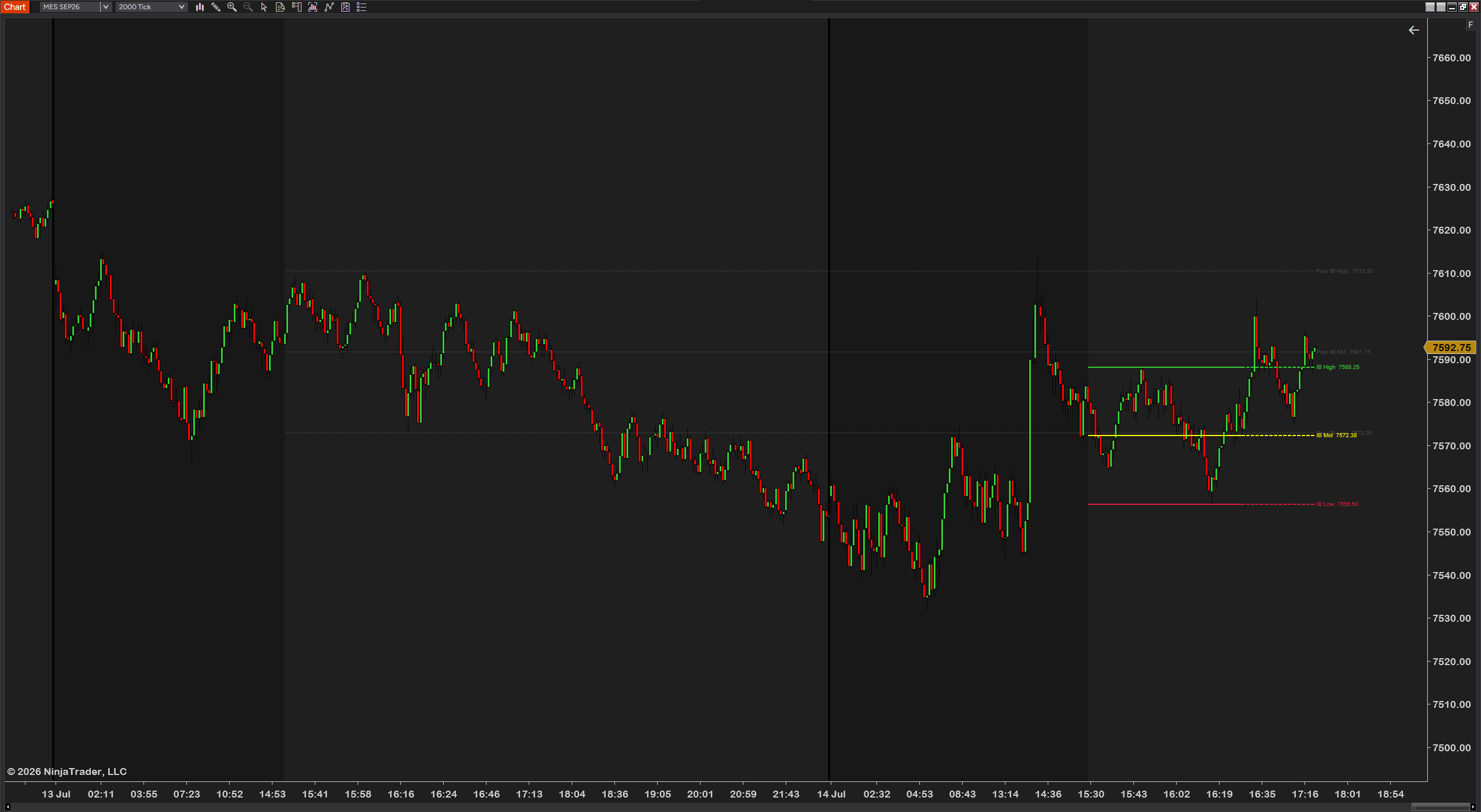Click the first gray link button
This screenshot has height=812, width=1481.
tap(1430, 7)
